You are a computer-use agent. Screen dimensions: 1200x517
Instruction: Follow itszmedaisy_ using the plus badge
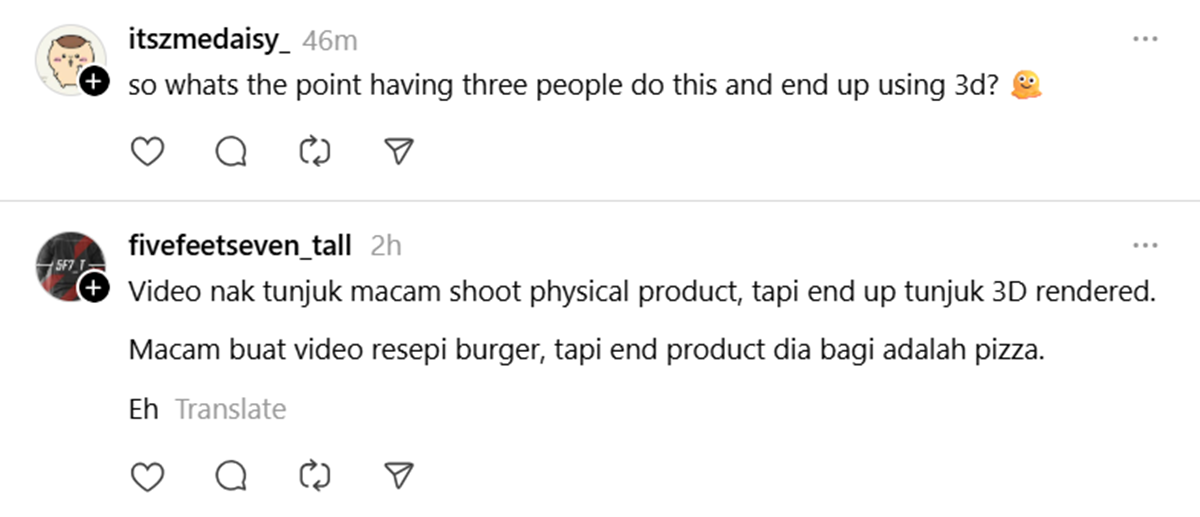(94, 82)
